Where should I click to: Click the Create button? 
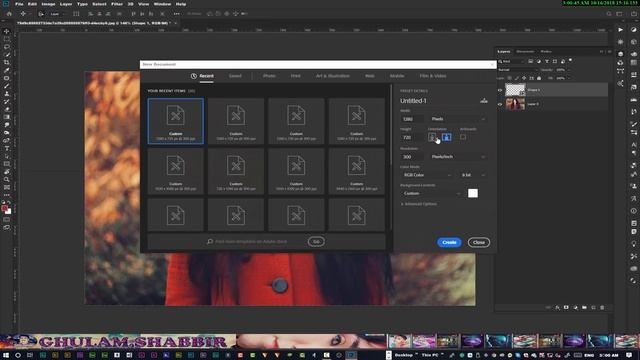pyautogui.click(x=449, y=242)
